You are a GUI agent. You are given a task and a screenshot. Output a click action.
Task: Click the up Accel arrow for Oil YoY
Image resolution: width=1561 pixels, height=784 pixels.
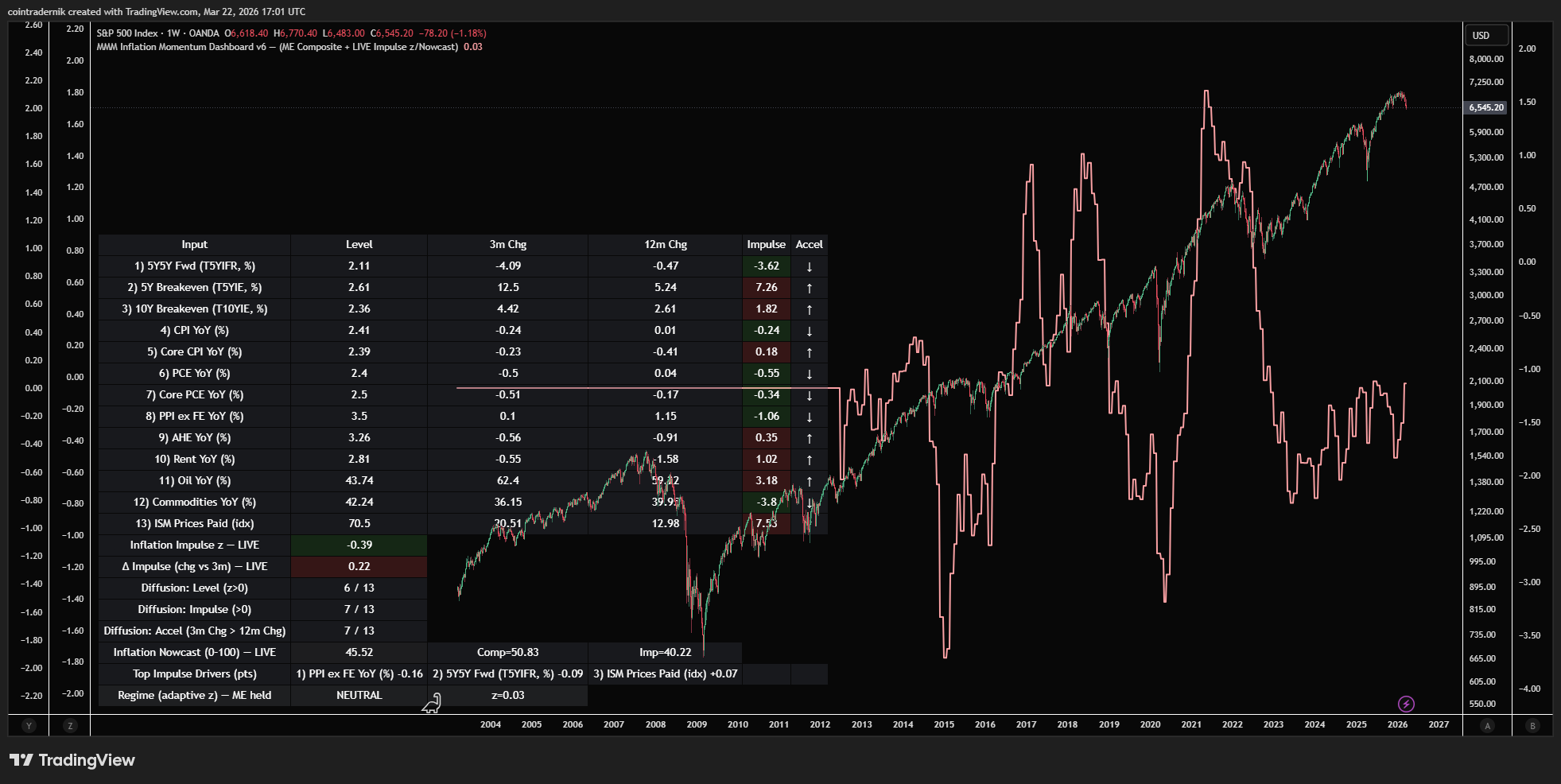(809, 480)
